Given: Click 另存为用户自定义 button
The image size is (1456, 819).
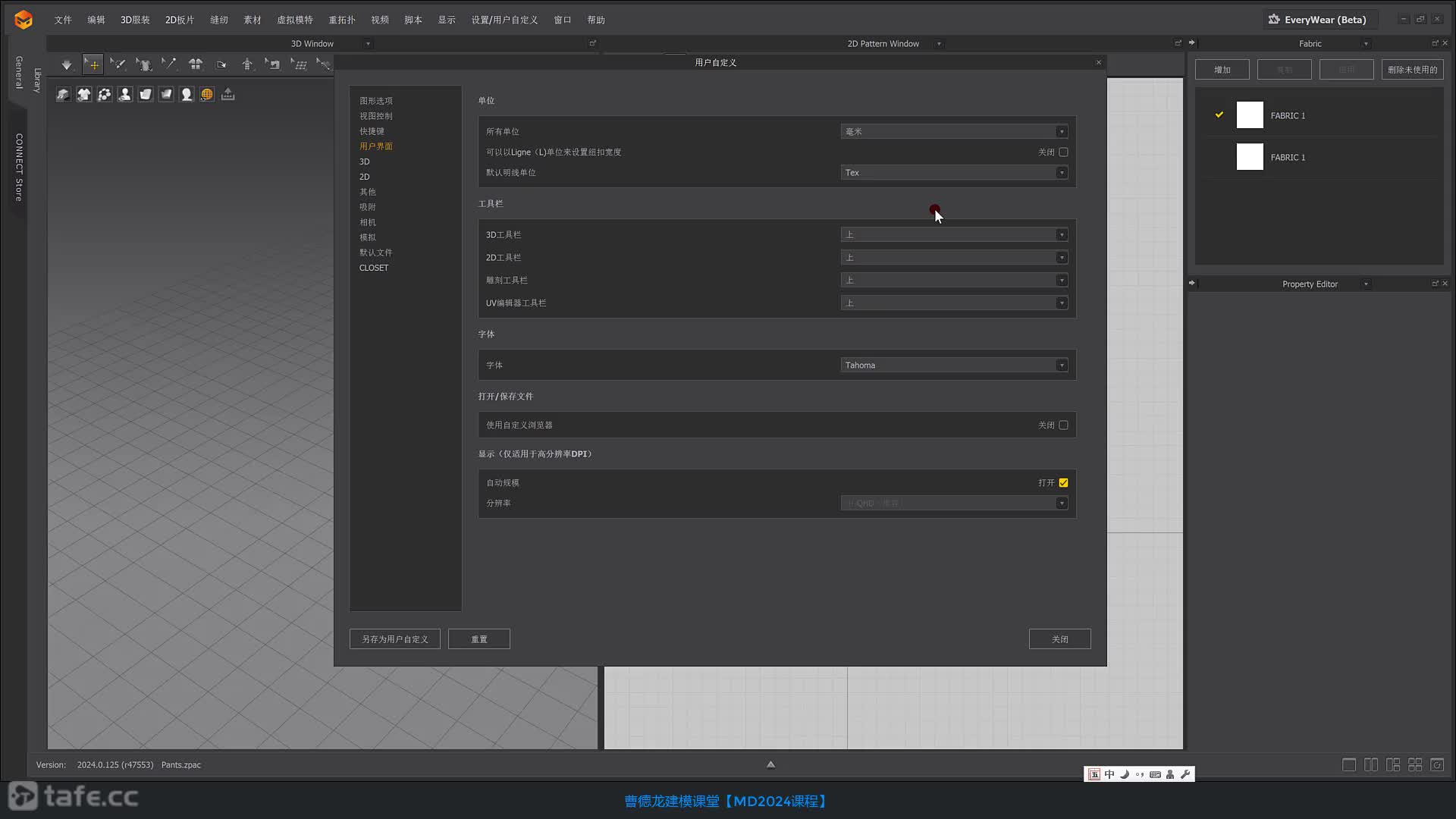Looking at the screenshot, I should (395, 639).
